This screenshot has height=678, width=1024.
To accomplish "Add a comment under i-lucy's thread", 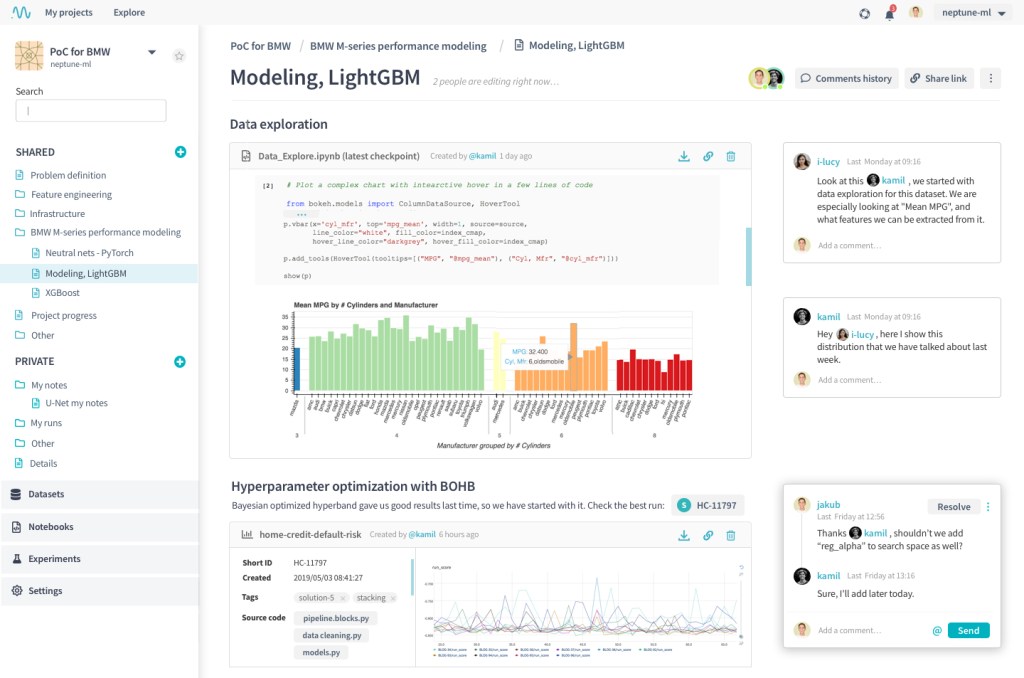I will coord(849,246).
